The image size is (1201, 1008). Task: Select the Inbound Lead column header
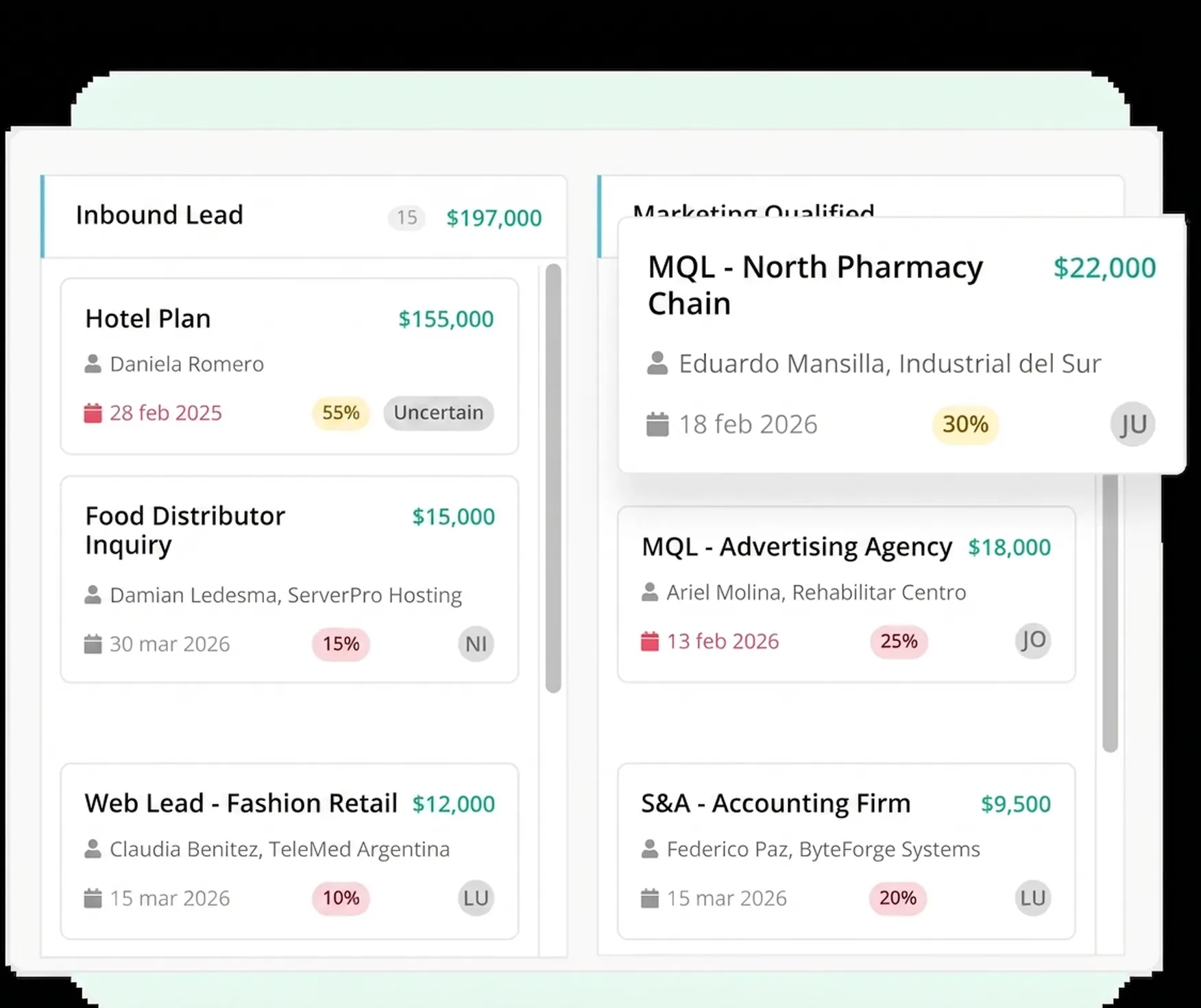point(159,215)
